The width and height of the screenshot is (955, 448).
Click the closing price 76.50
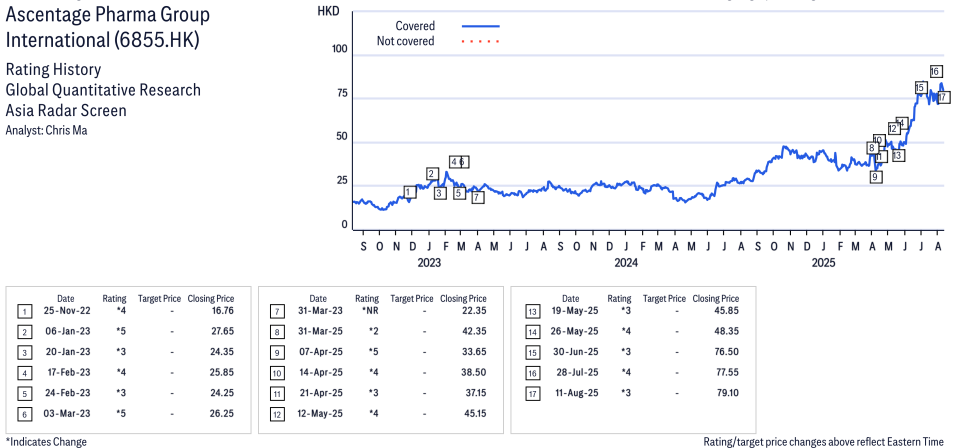pos(726,352)
